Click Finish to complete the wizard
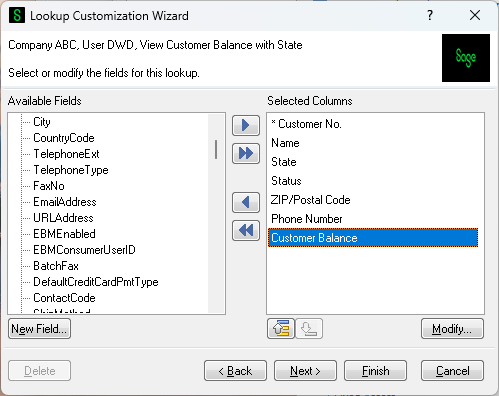Image resolution: width=499 pixels, height=396 pixels. 375,370
